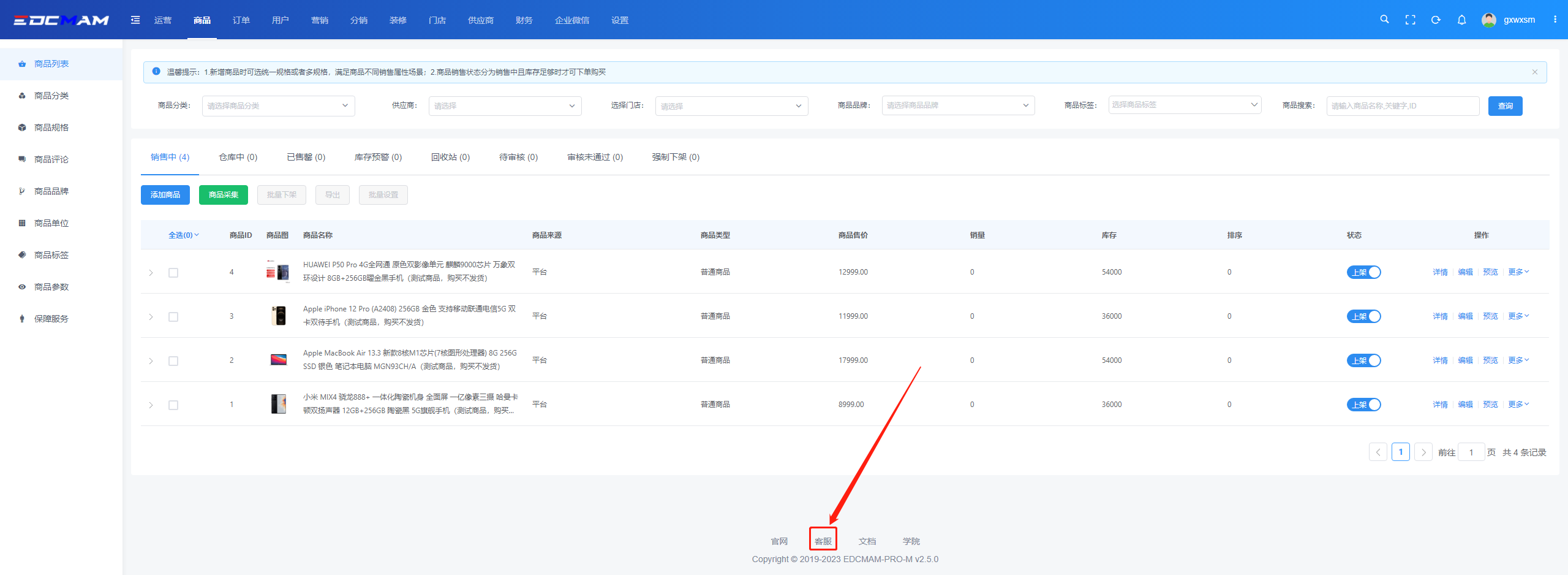
Task: Open the notifications bell
Action: 1461,20
